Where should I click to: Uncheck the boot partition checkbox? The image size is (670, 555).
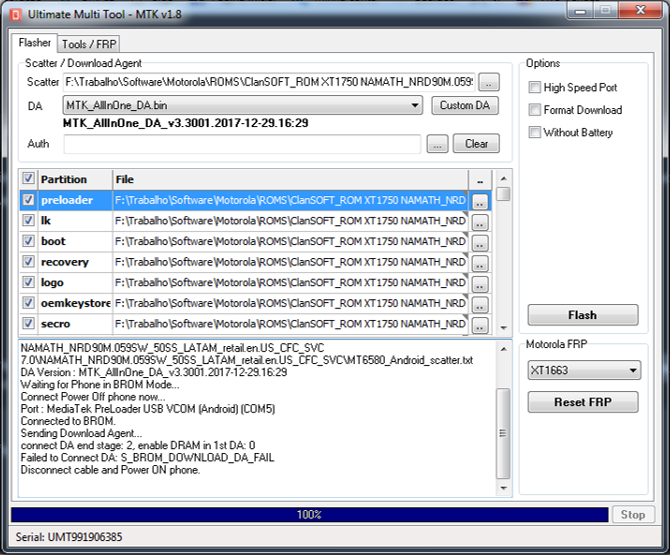28,241
